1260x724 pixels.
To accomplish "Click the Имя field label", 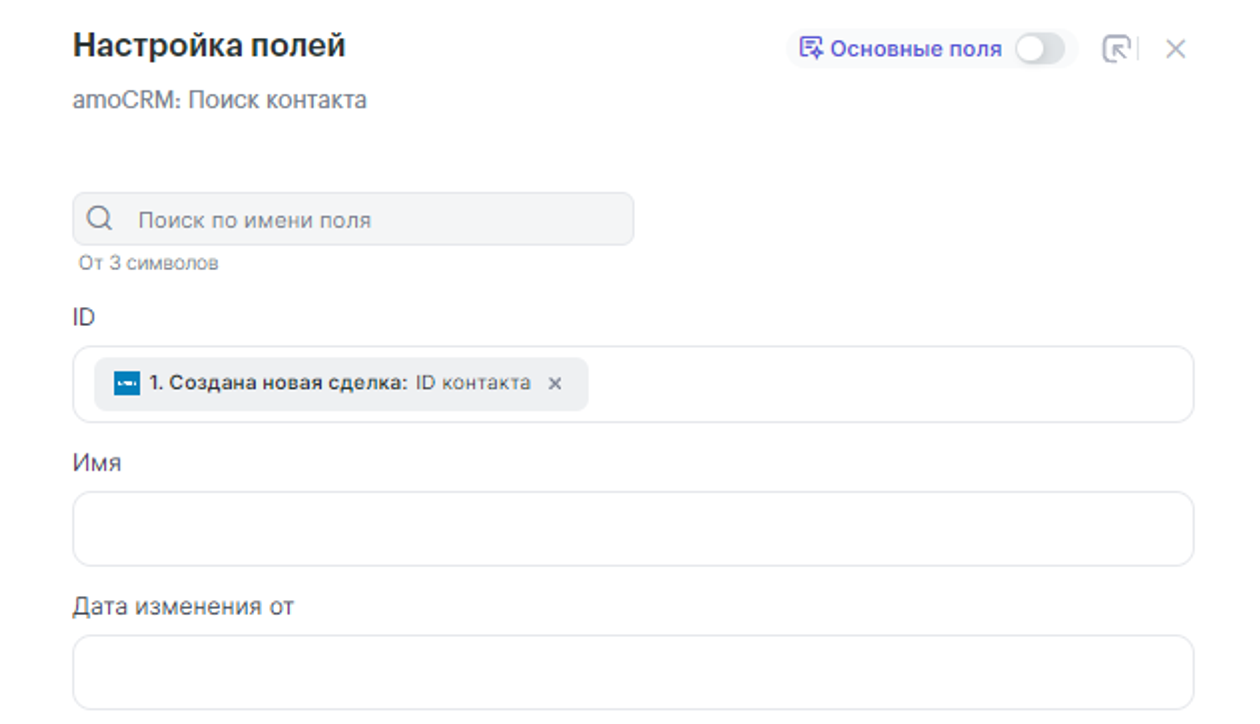I will pos(97,463).
